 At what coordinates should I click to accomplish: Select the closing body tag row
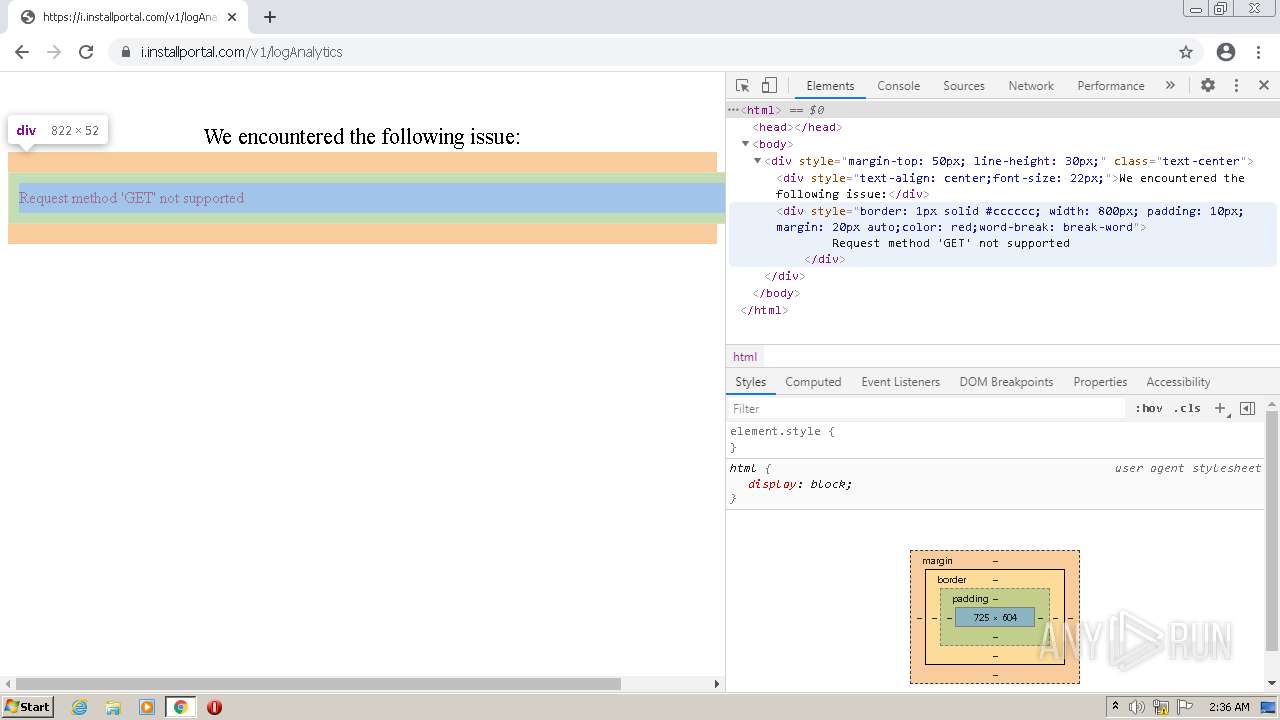click(1003, 293)
